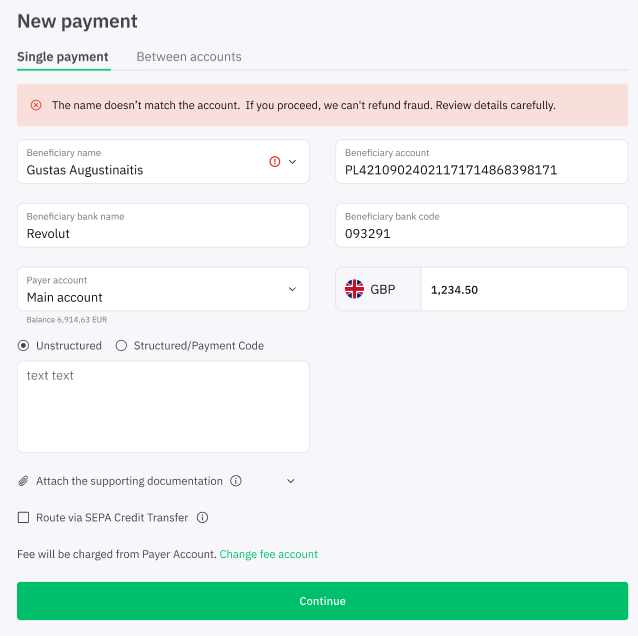Expand the supporting documentation section chevron
This screenshot has width=638, height=636.
coord(291,481)
